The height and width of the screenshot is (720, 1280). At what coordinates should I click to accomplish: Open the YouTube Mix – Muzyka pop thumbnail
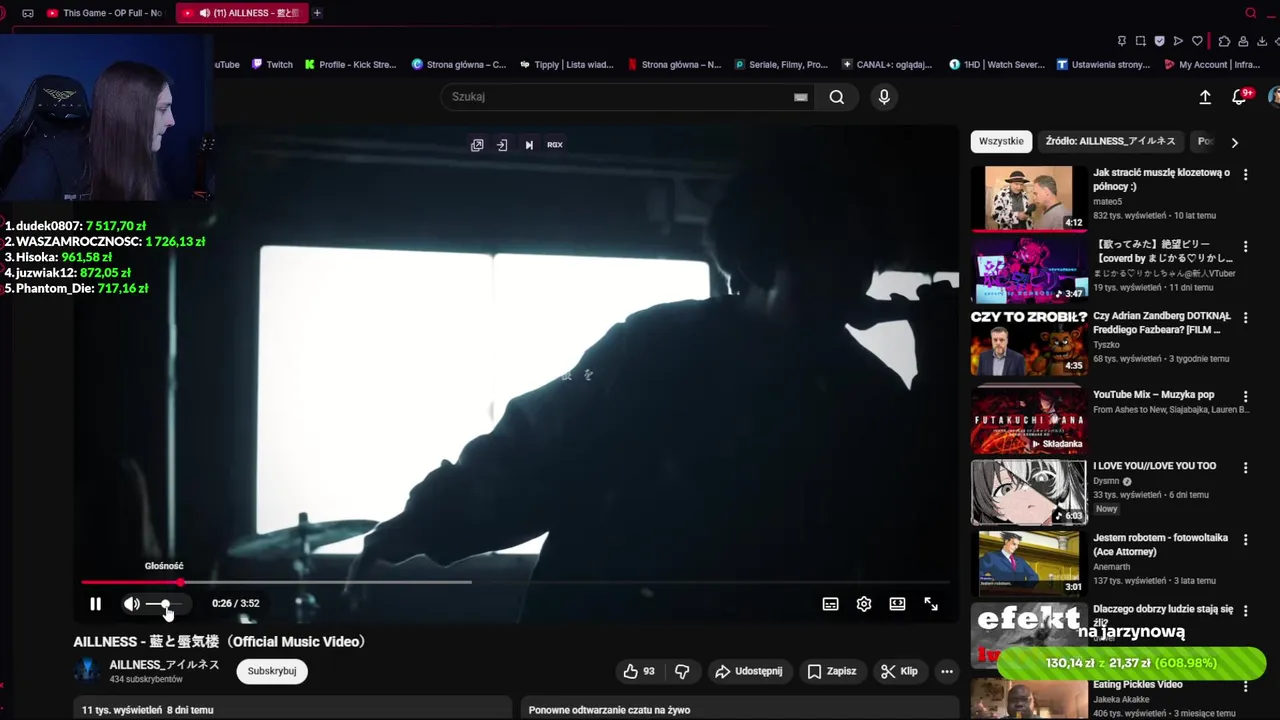1029,420
